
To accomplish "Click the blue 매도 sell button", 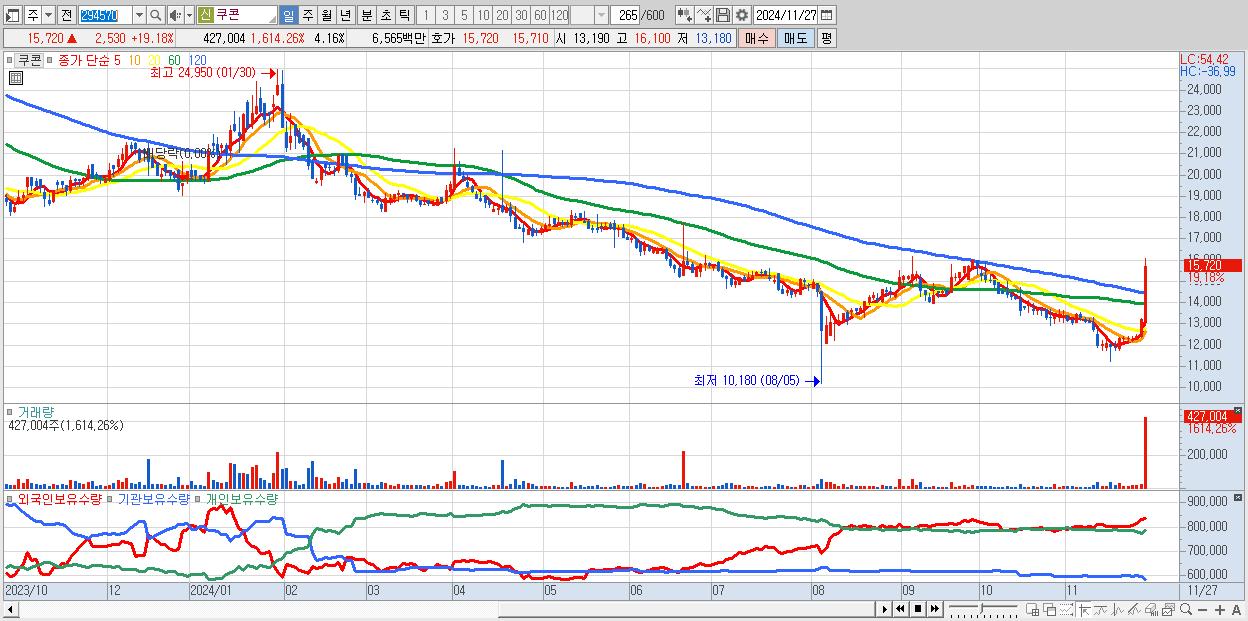I will (x=796, y=38).
